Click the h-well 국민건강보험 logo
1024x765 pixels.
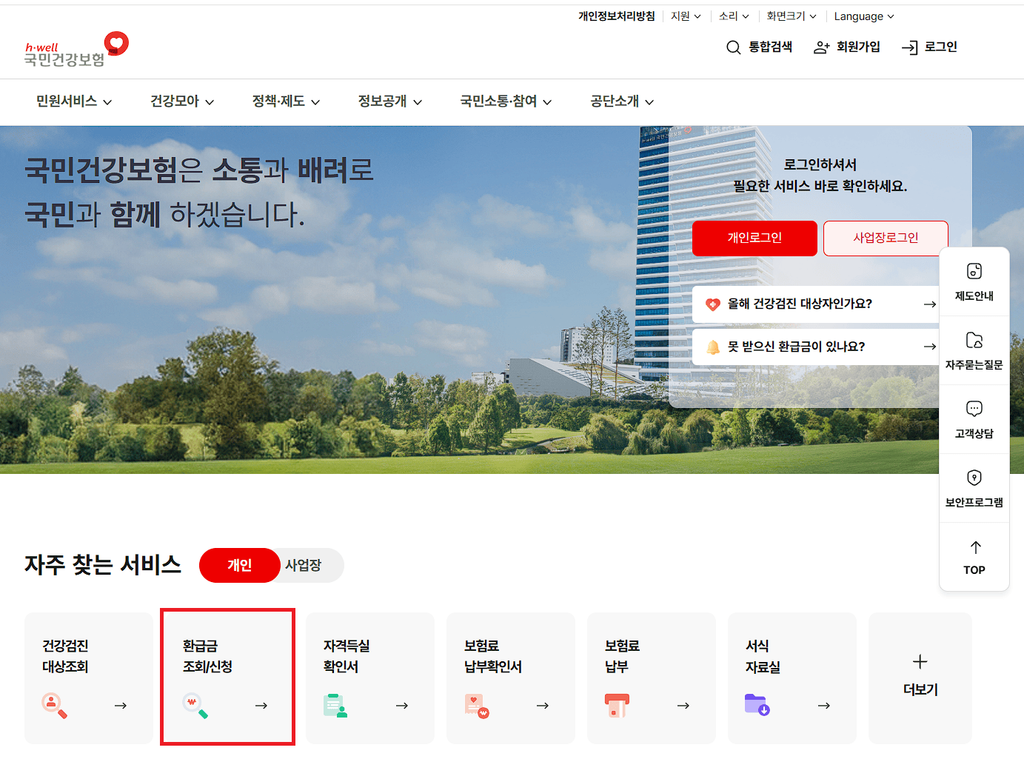[76, 49]
